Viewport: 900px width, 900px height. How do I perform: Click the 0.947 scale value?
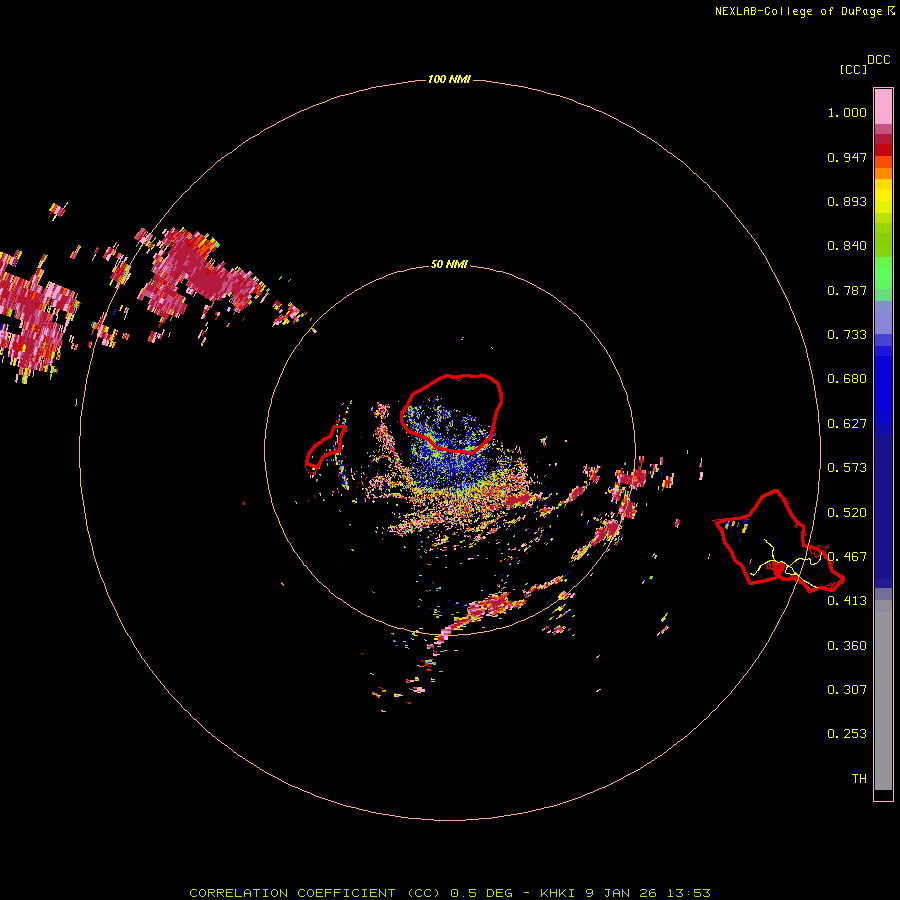(x=847, y=157)
